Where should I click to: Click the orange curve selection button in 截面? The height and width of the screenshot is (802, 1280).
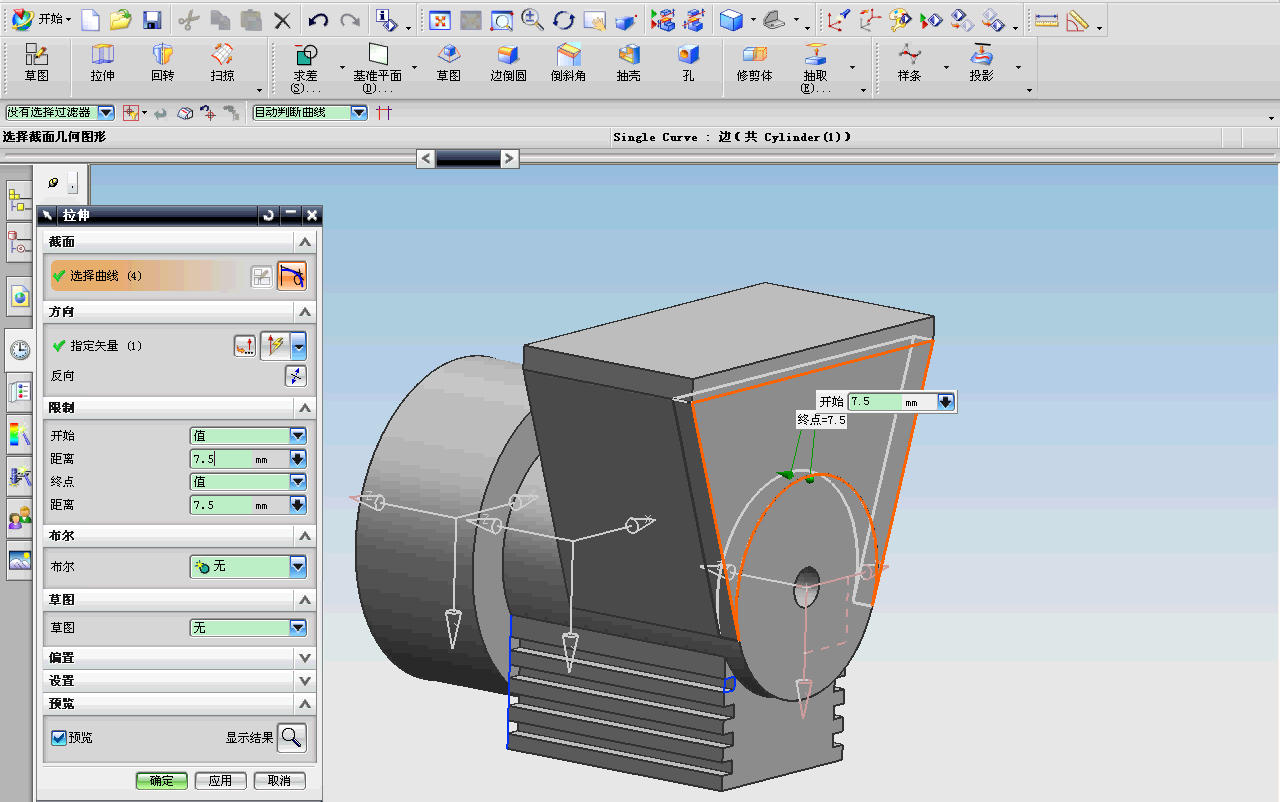[x=292, y=275]
